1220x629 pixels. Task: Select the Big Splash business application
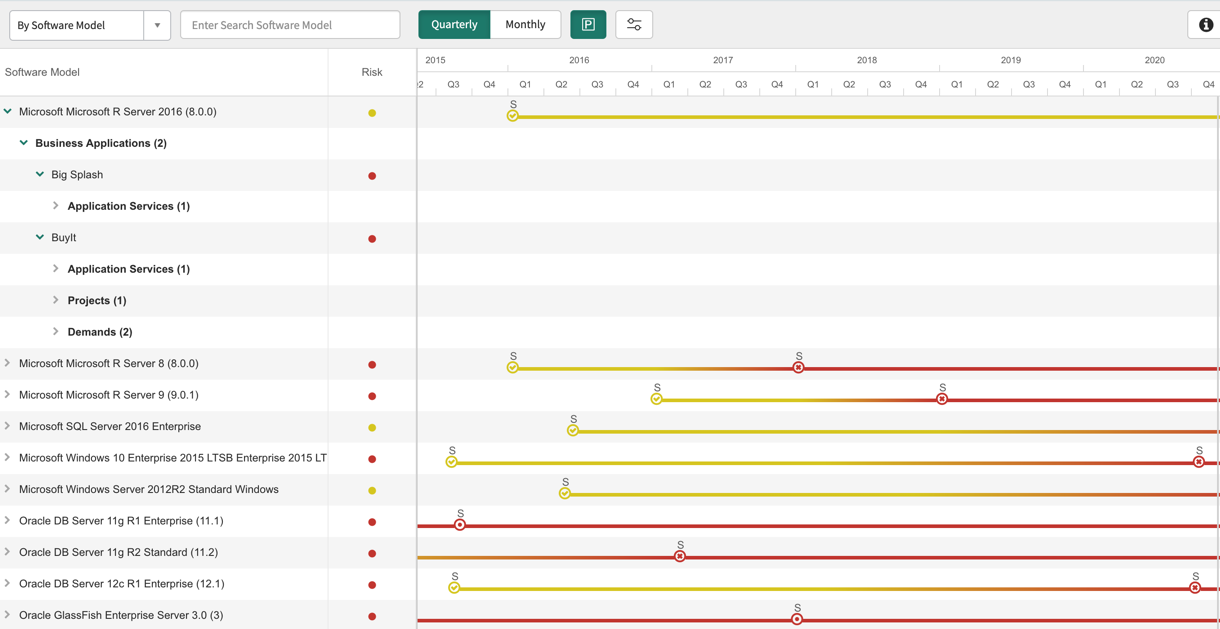77,175
